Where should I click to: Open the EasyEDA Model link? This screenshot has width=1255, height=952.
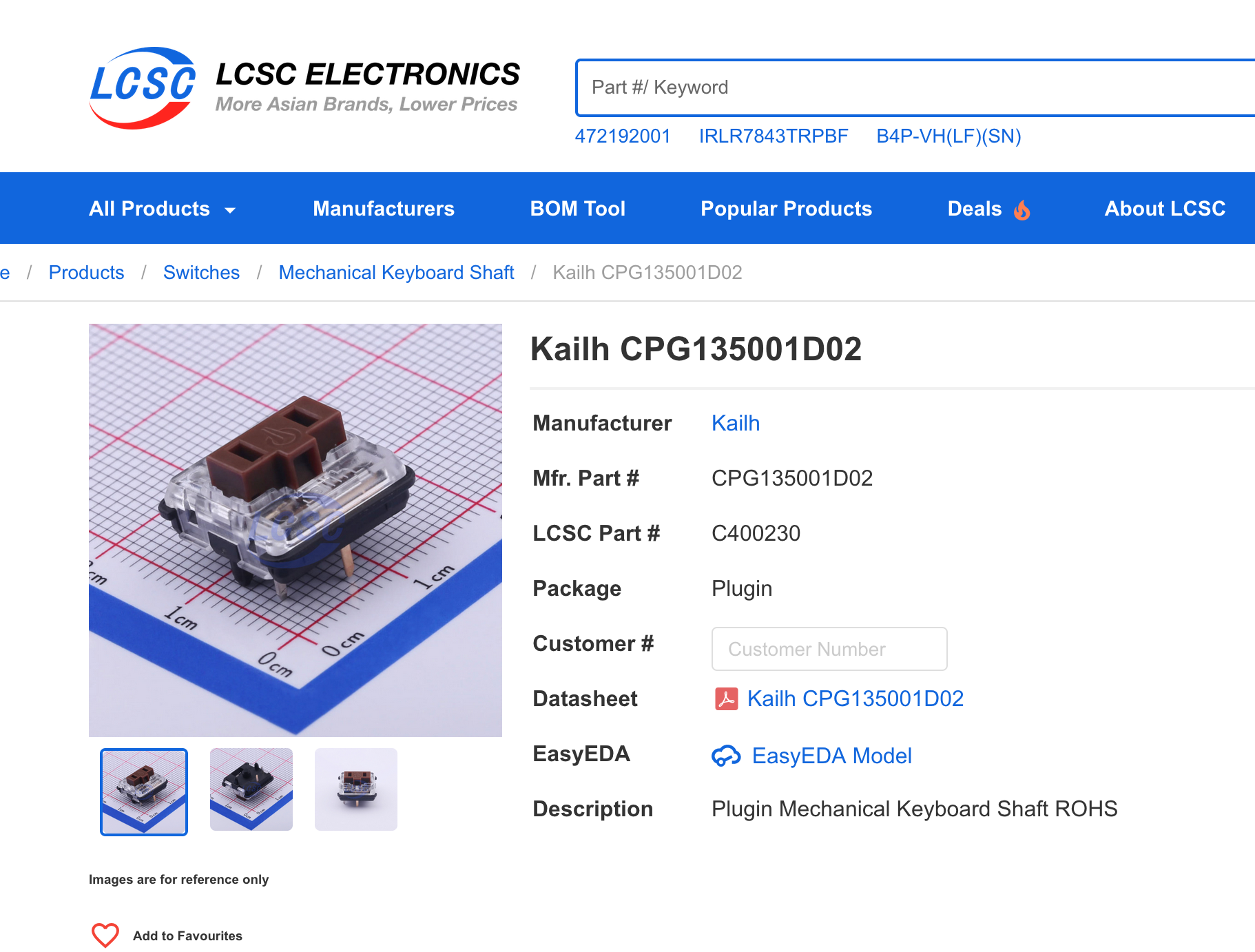pos(831,756)
